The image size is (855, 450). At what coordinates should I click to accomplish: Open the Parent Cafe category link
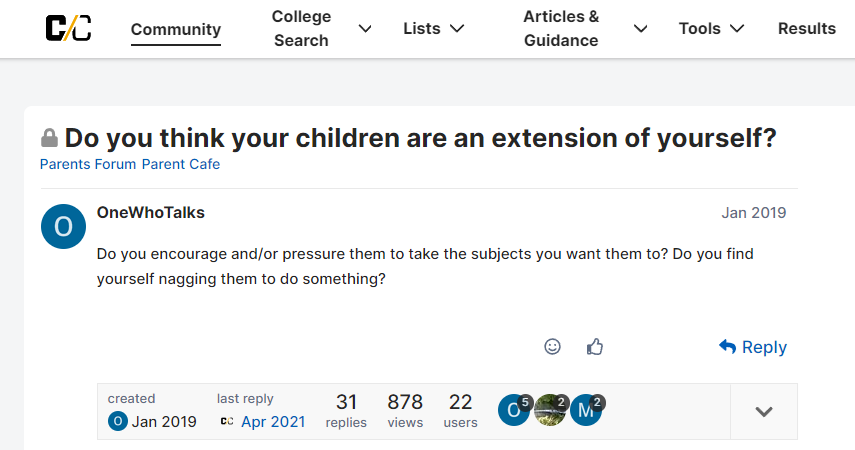pyautogui.click(x=181, y=164)
